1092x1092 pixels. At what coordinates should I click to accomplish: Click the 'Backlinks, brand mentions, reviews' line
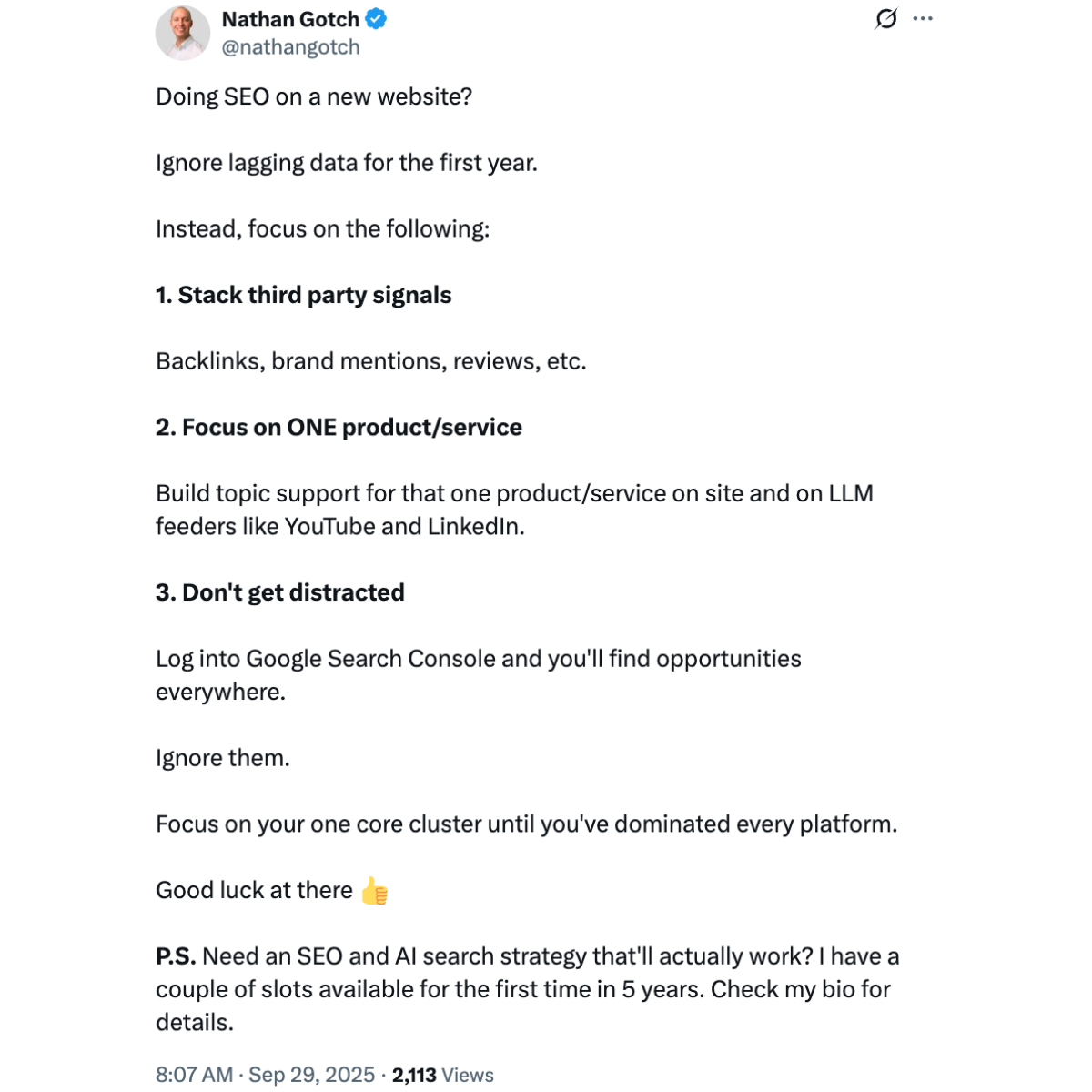(371, 360)
